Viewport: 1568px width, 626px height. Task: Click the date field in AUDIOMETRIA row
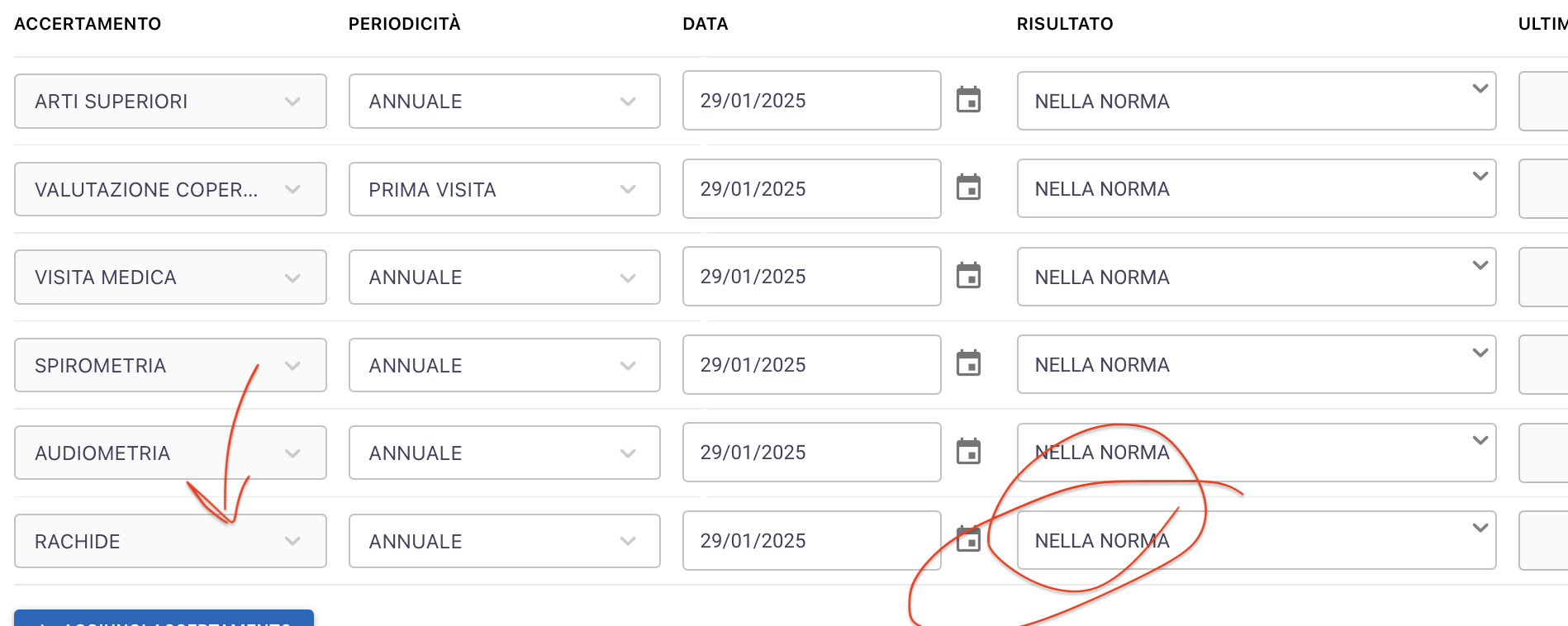[811, 453]
